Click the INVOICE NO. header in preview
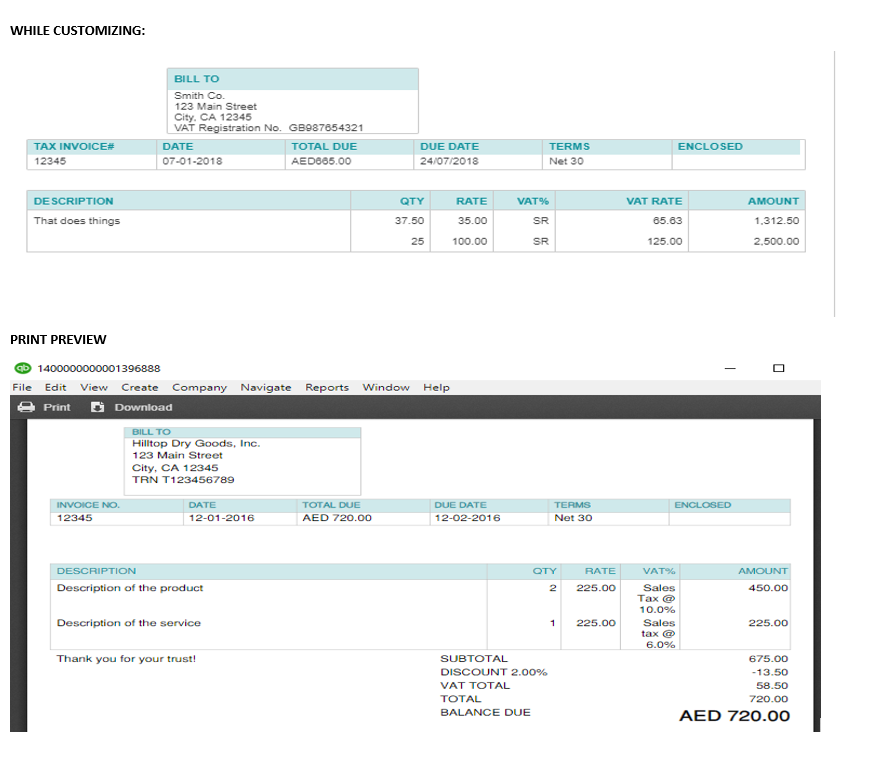 [88, 505]
